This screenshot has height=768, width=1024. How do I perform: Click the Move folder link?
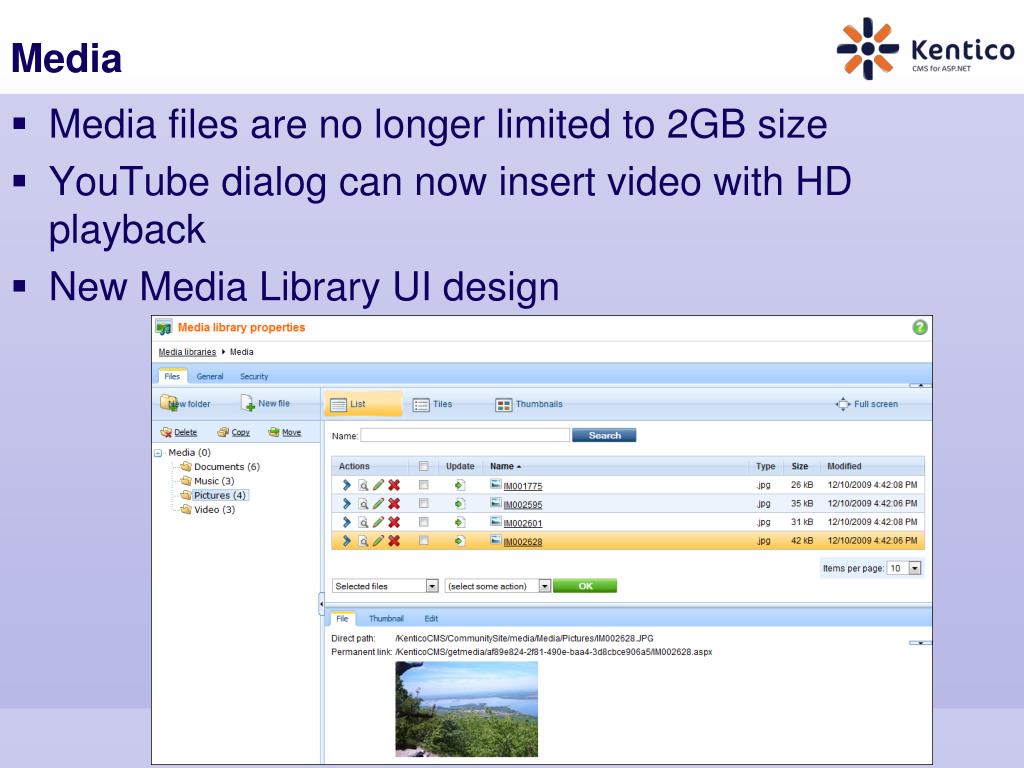[x=291, y=432]
